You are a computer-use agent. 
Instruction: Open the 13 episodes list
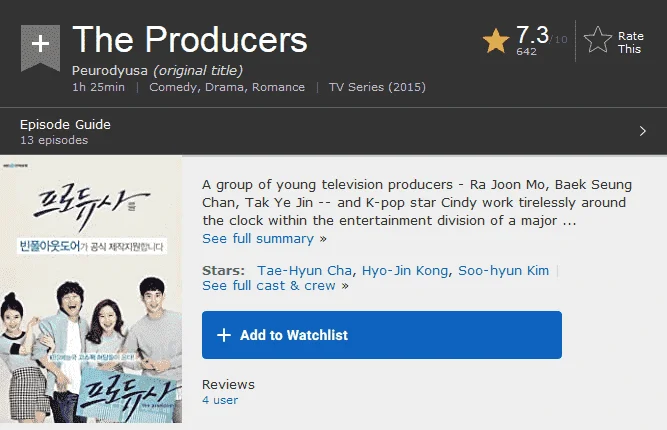click(54, 140)
